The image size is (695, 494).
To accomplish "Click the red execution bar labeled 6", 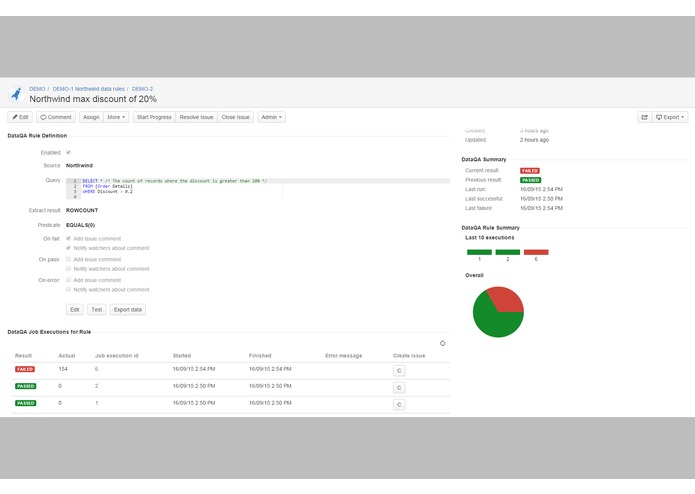I will 536,252.
